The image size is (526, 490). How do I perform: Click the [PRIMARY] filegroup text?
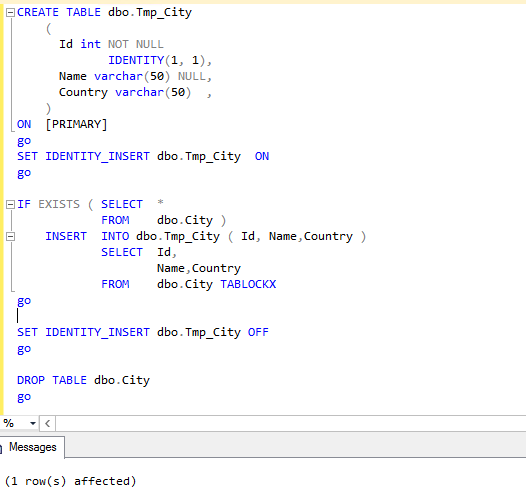[x=76, y=124]
